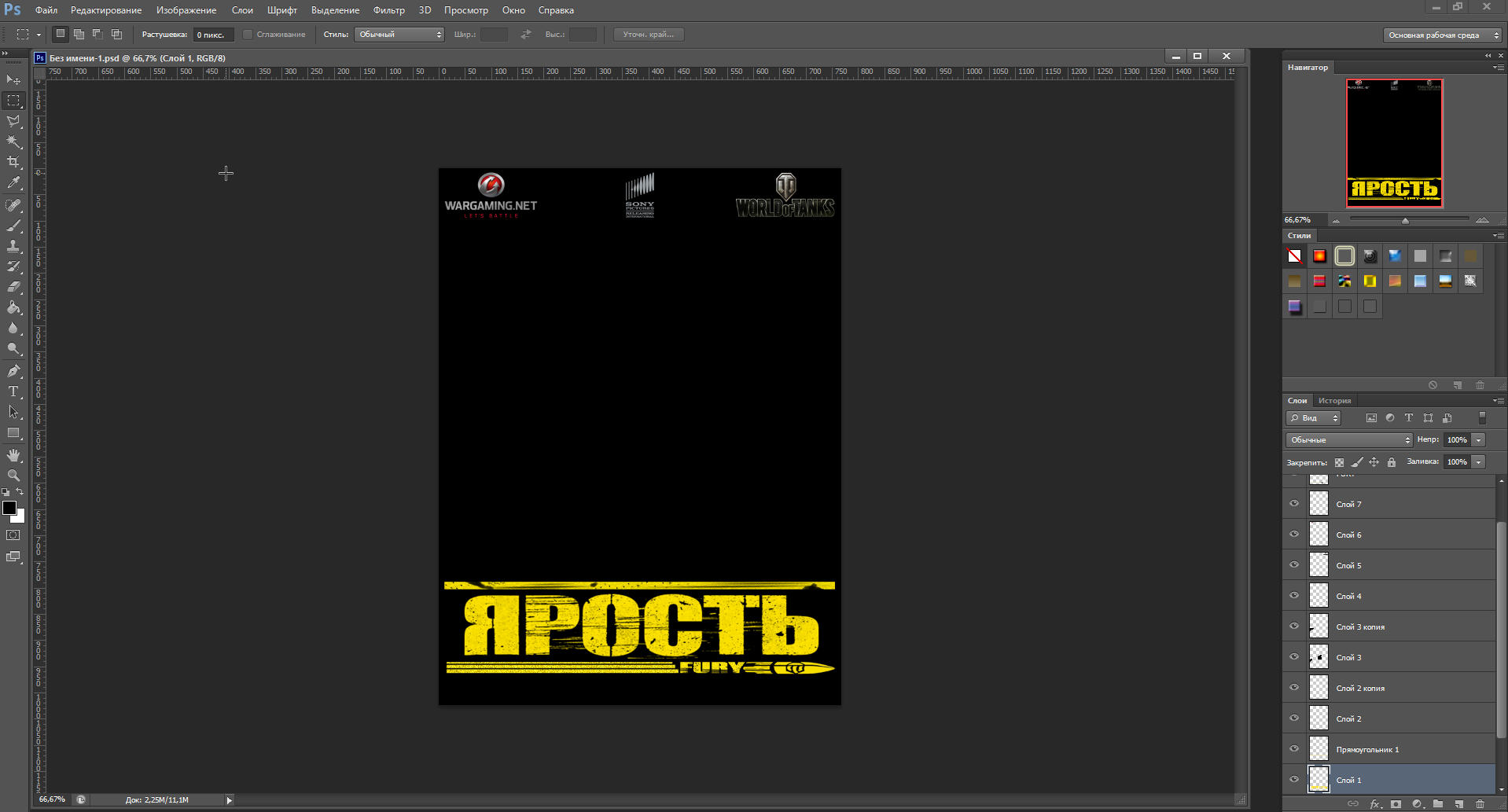Select the Magic Wand tool
Viewport: 1508px width, 812px height.
[13, 141]
